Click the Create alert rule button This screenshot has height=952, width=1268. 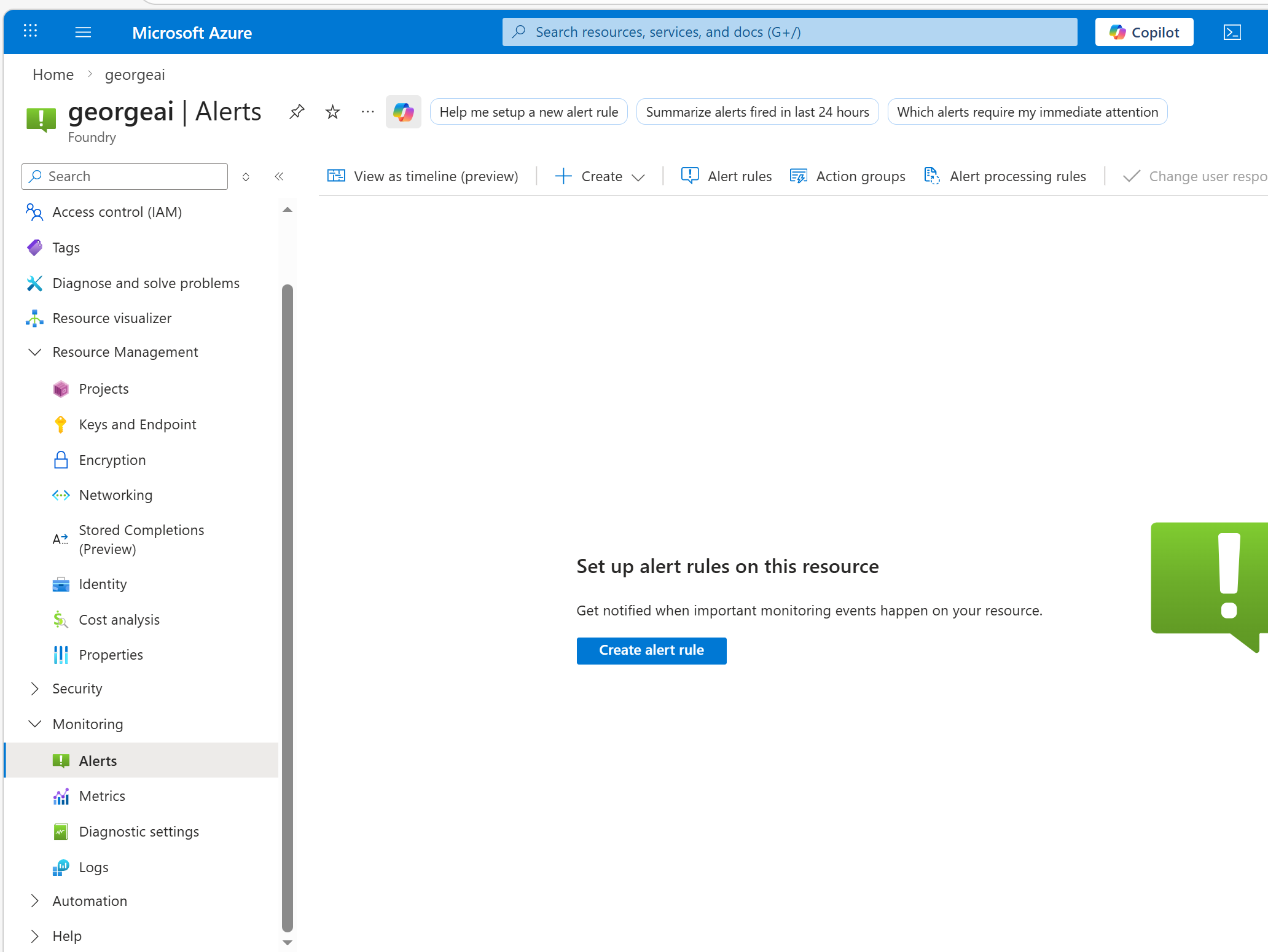[651, 650]
